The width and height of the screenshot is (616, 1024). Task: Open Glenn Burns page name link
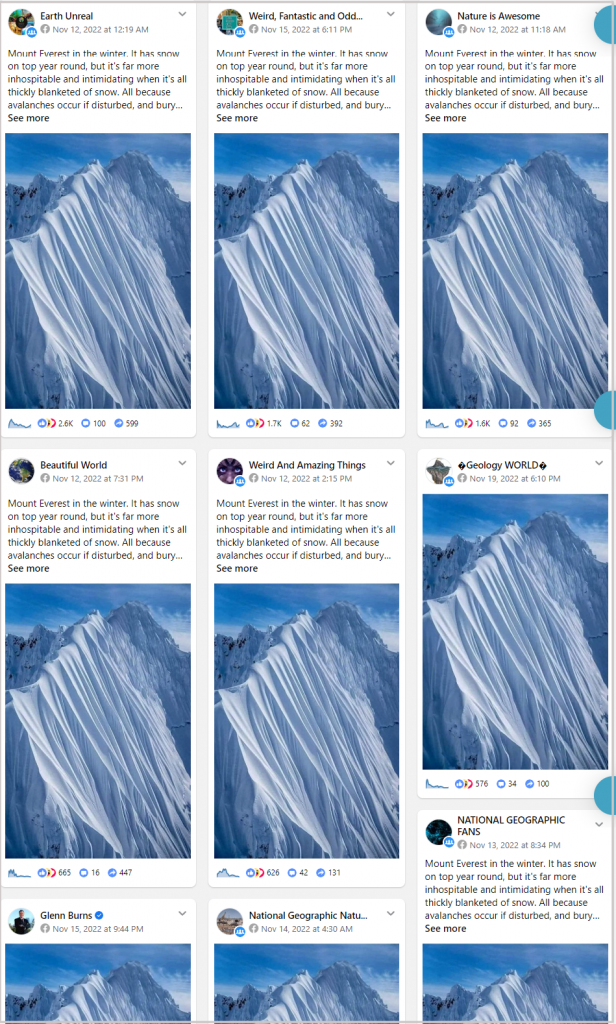click(x=66, y=916)
